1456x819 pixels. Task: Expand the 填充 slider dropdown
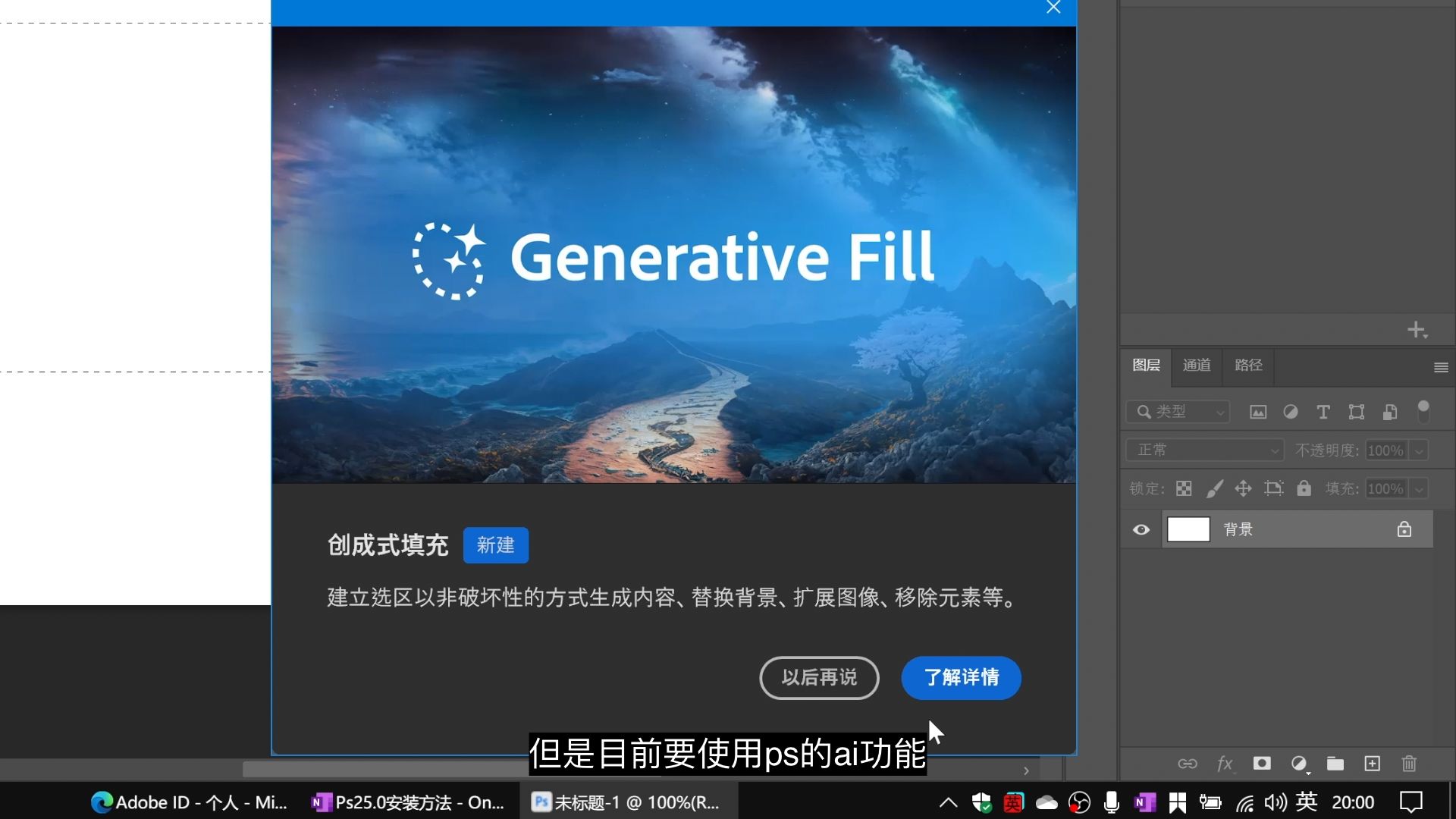(x=1419, y=489)
